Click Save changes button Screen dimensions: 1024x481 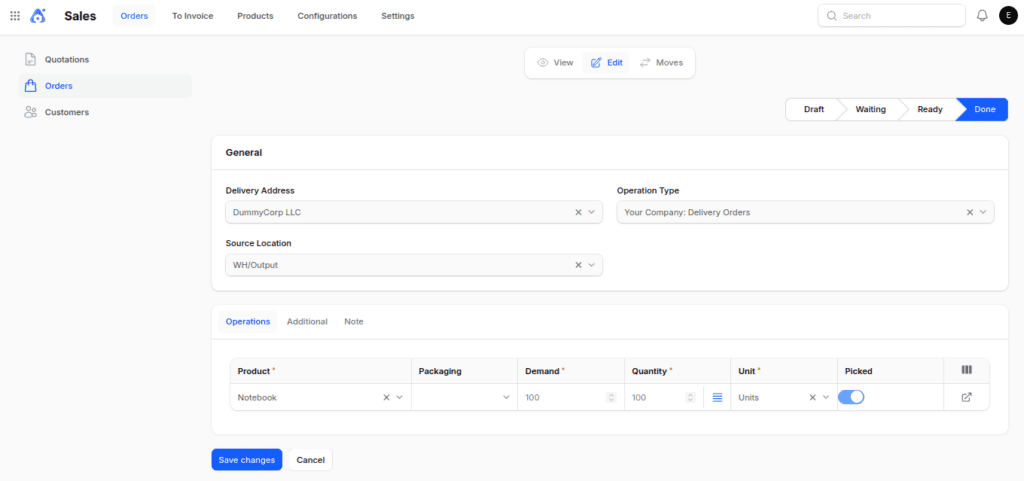tap(247, 459)
